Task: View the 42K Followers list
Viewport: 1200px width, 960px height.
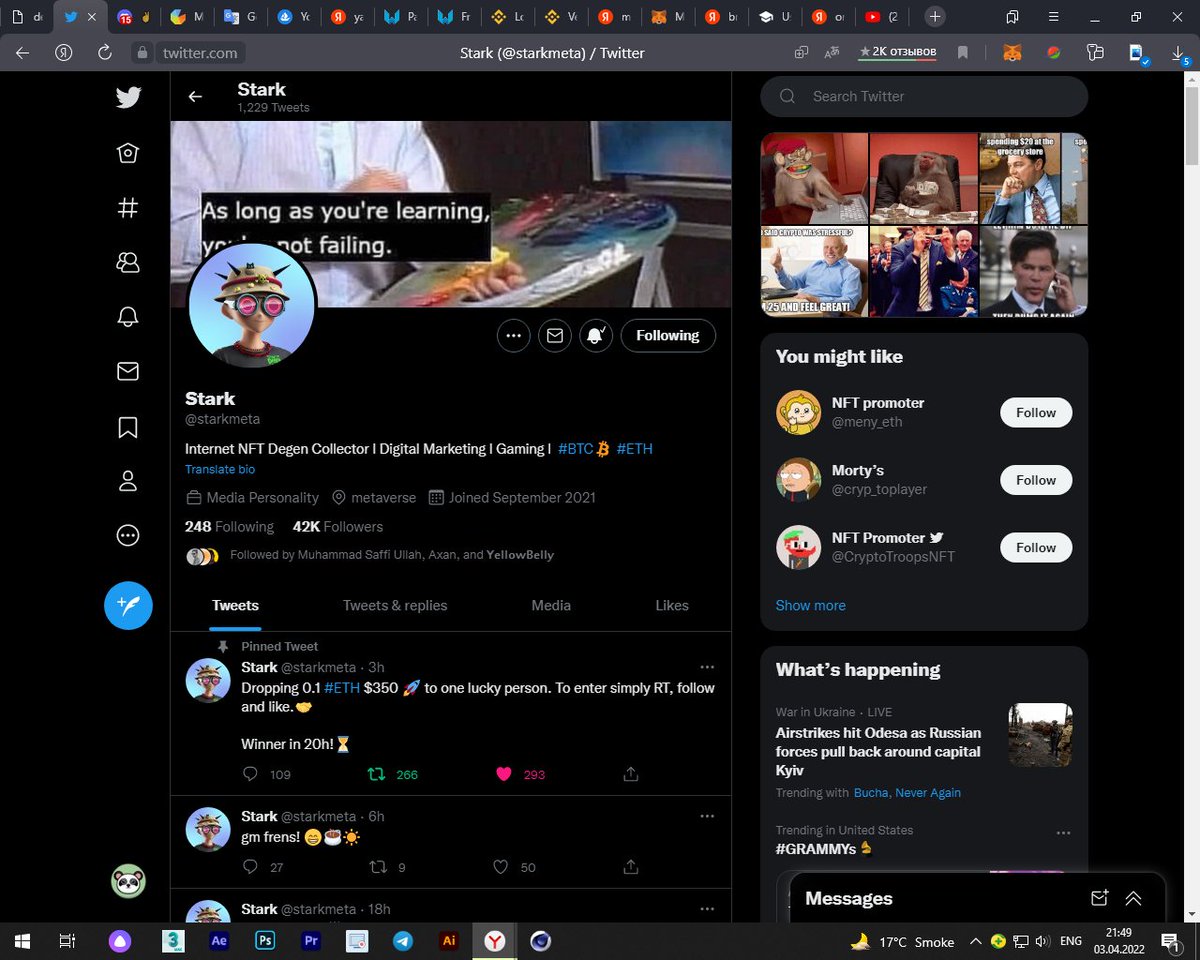Action: point(338,526)
